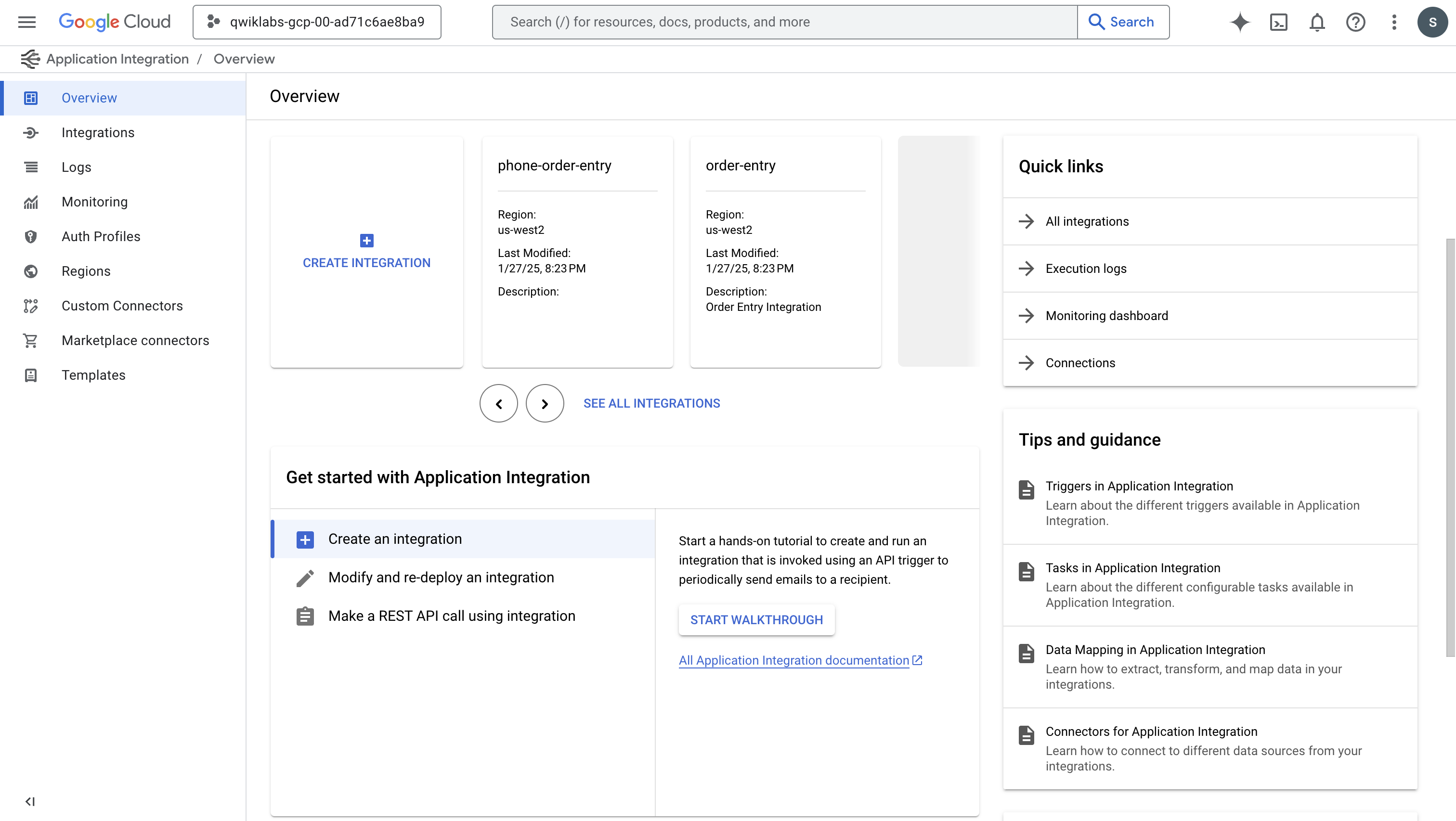Open notifications bell

(1317, 22)
